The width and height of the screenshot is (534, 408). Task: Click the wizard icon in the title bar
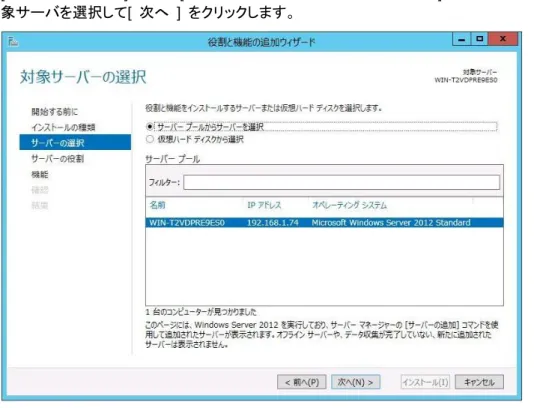(13, 42)
